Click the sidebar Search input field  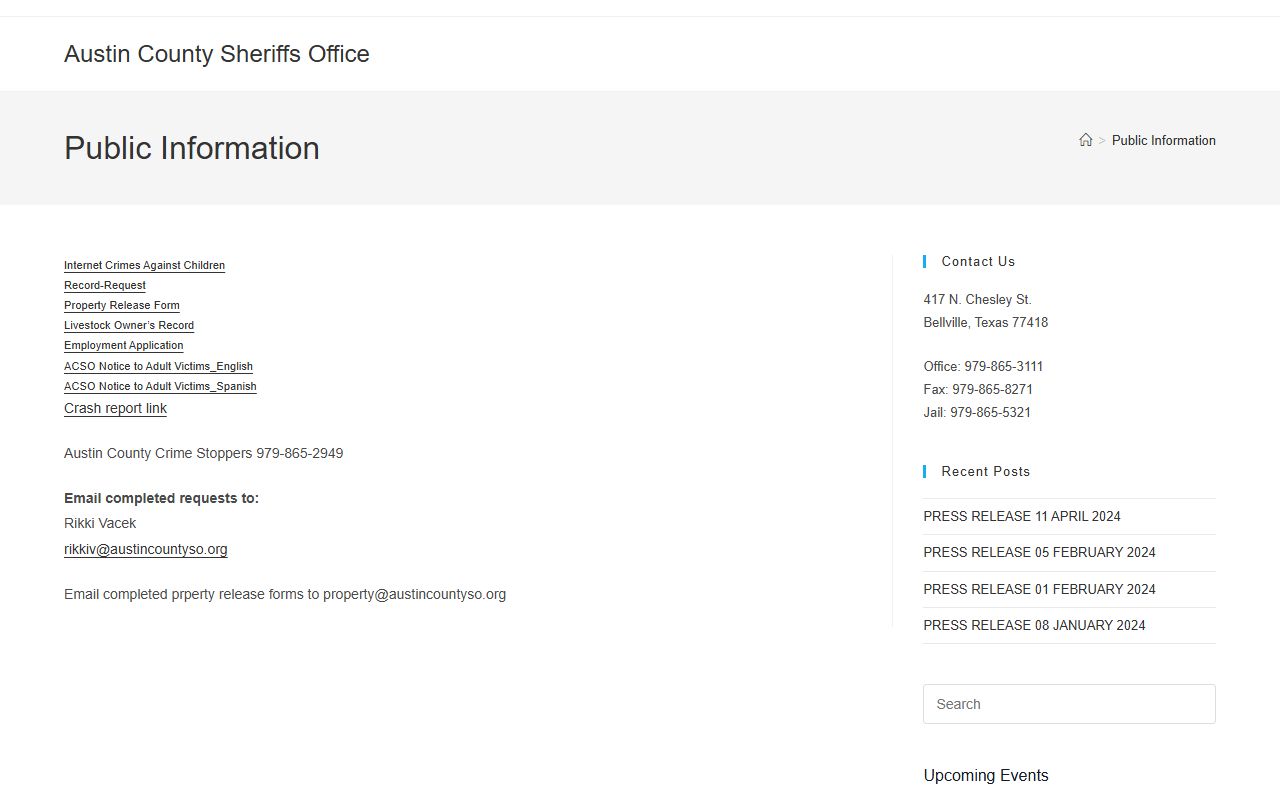point(1069,704)
